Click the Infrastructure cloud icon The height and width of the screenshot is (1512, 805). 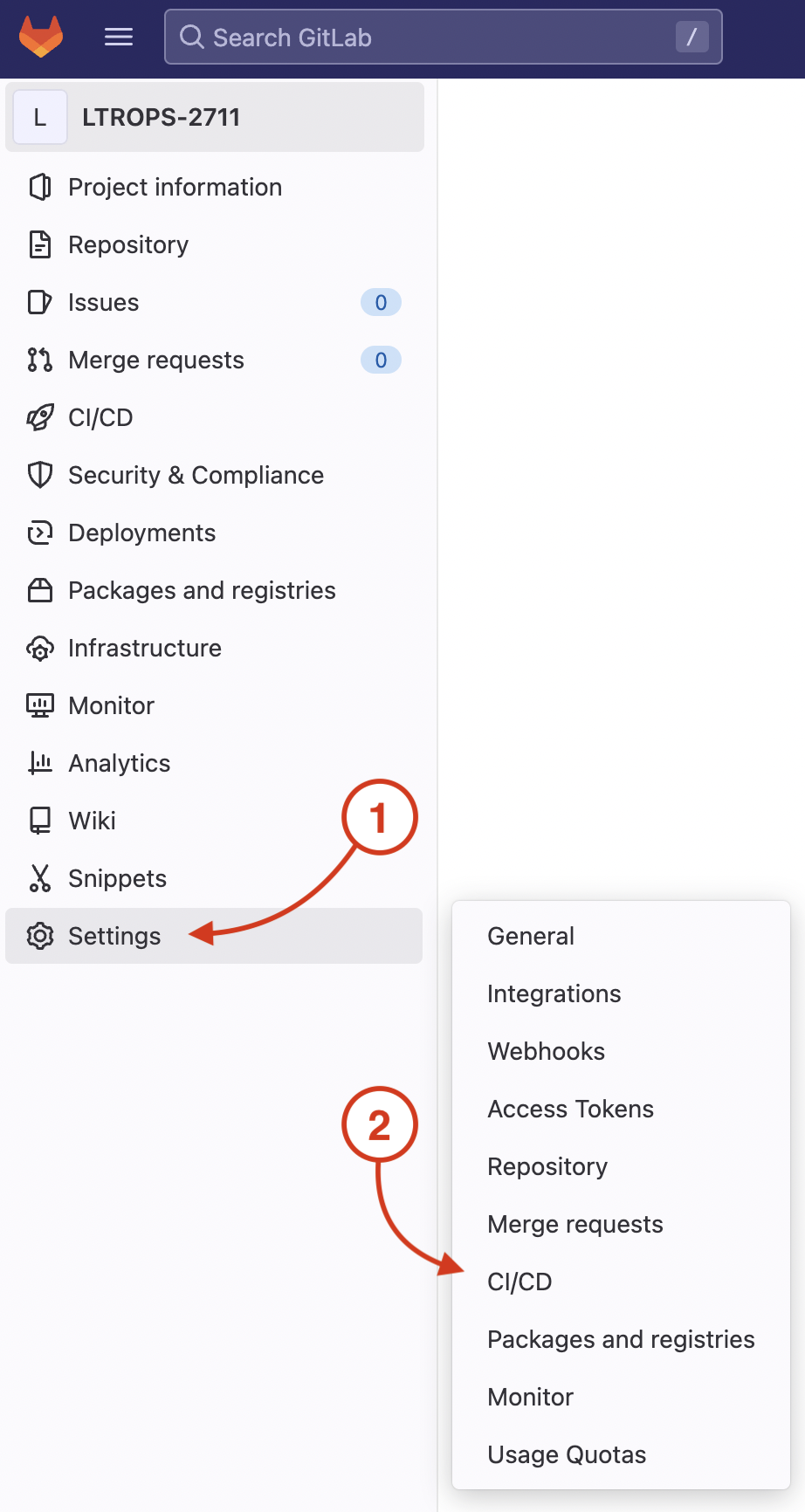40,648
